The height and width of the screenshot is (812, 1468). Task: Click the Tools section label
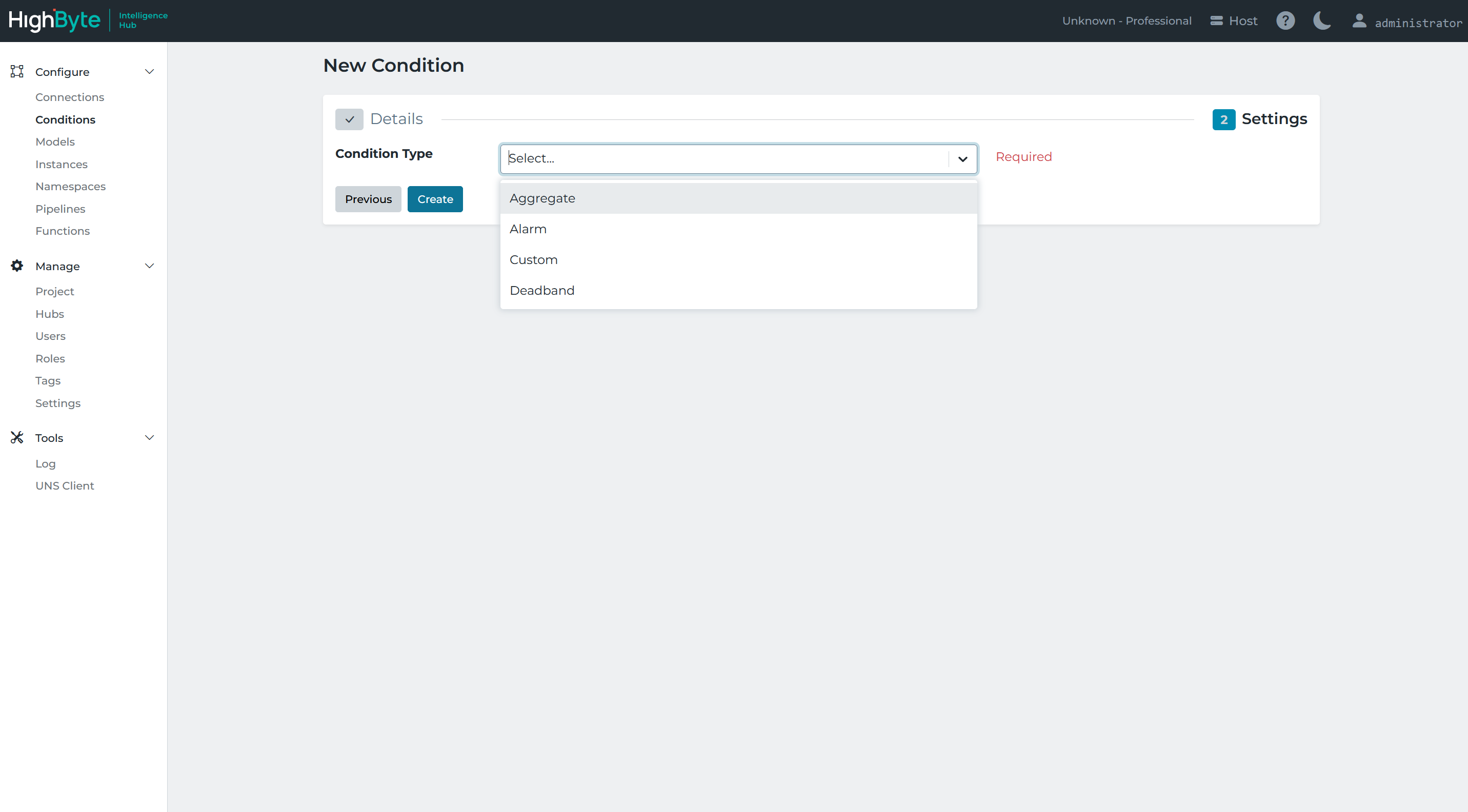tap(49, 438)
